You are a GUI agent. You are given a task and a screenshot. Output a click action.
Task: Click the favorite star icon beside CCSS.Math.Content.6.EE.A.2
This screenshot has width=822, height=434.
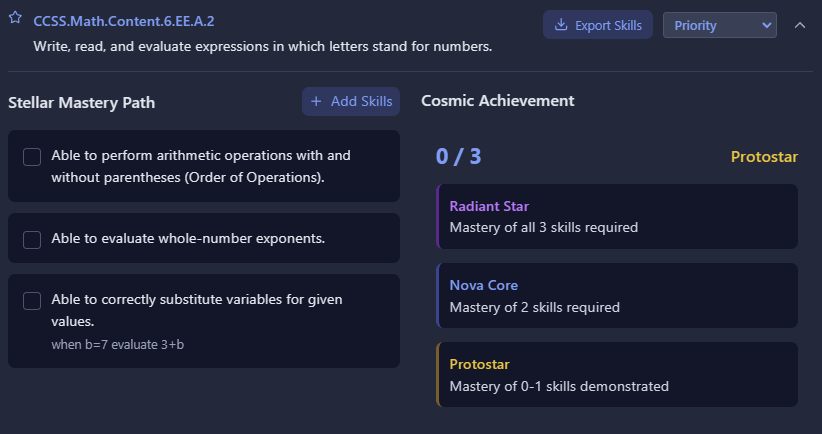[x=16, y=20]
